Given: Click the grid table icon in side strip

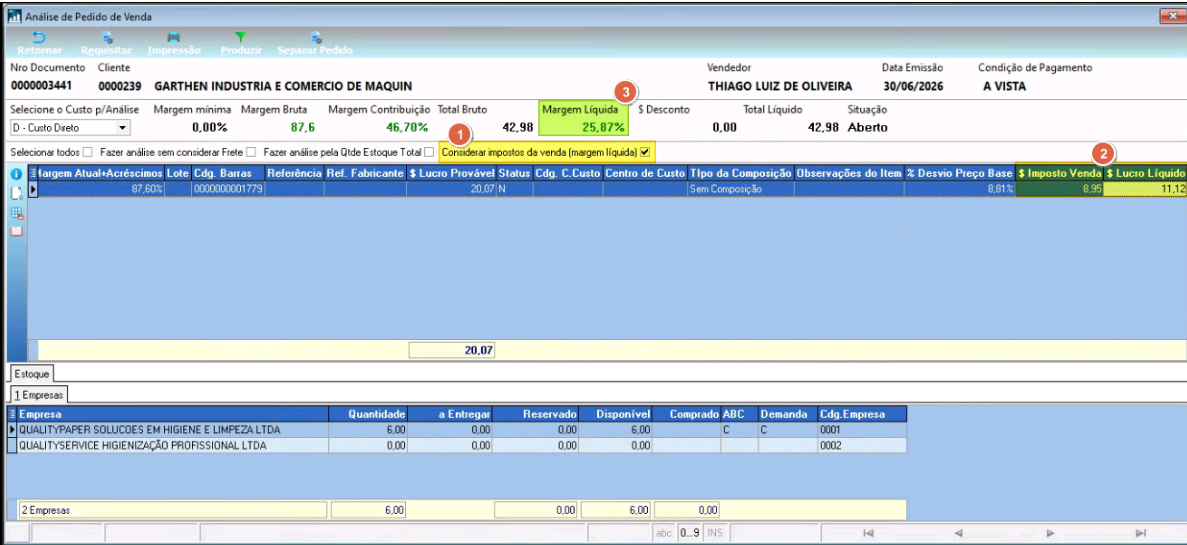Looking at the screenshot, I should 17,213.
